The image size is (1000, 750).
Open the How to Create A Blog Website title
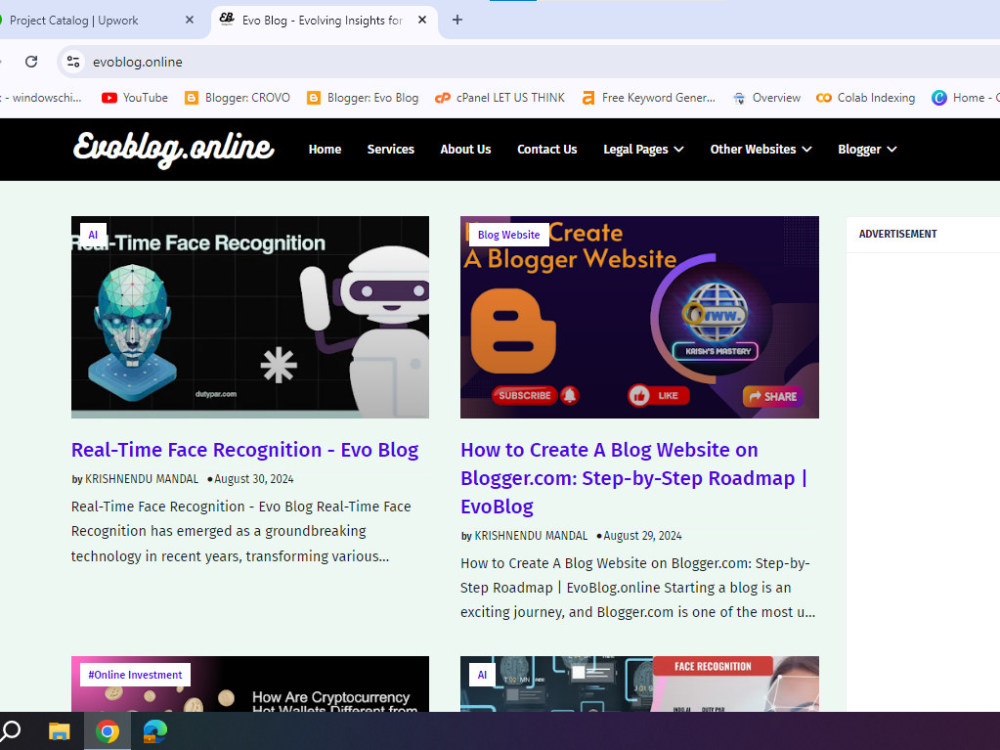coord(635,478)
